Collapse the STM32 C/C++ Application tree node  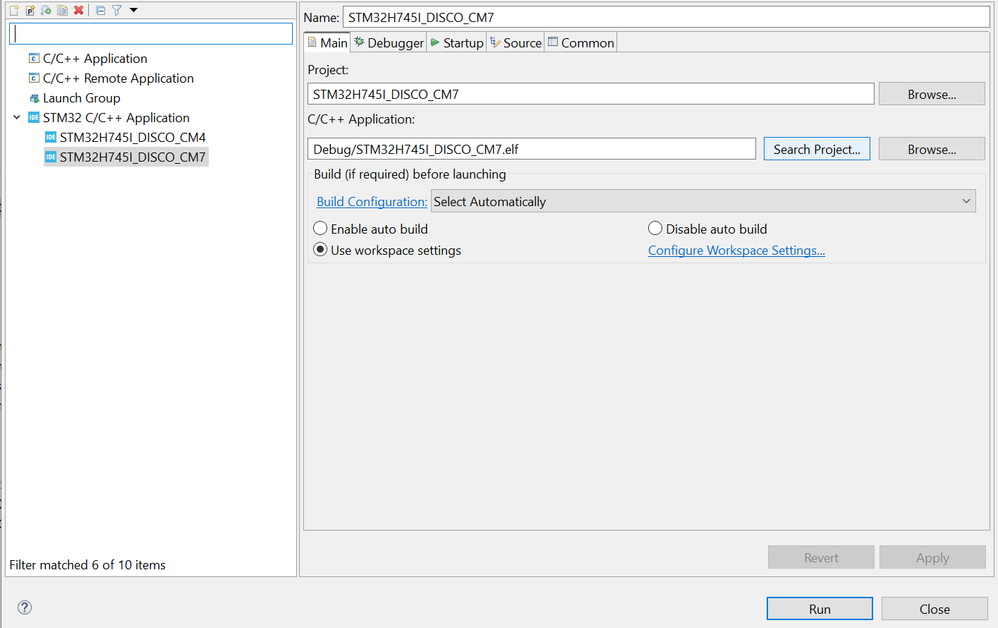pyautogui.click(x=17, y=118)
